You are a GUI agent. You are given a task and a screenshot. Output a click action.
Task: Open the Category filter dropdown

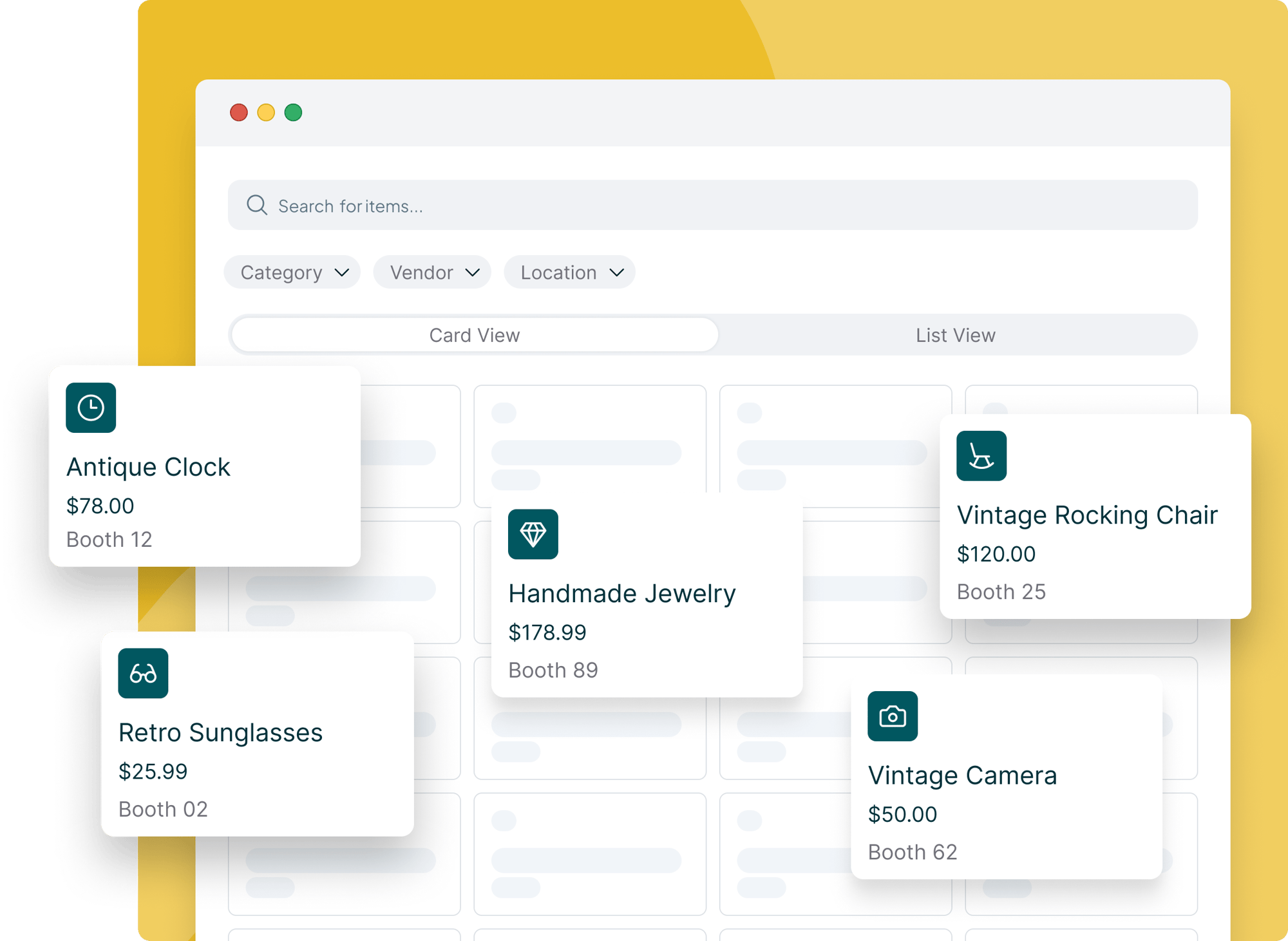coord(292,272)
